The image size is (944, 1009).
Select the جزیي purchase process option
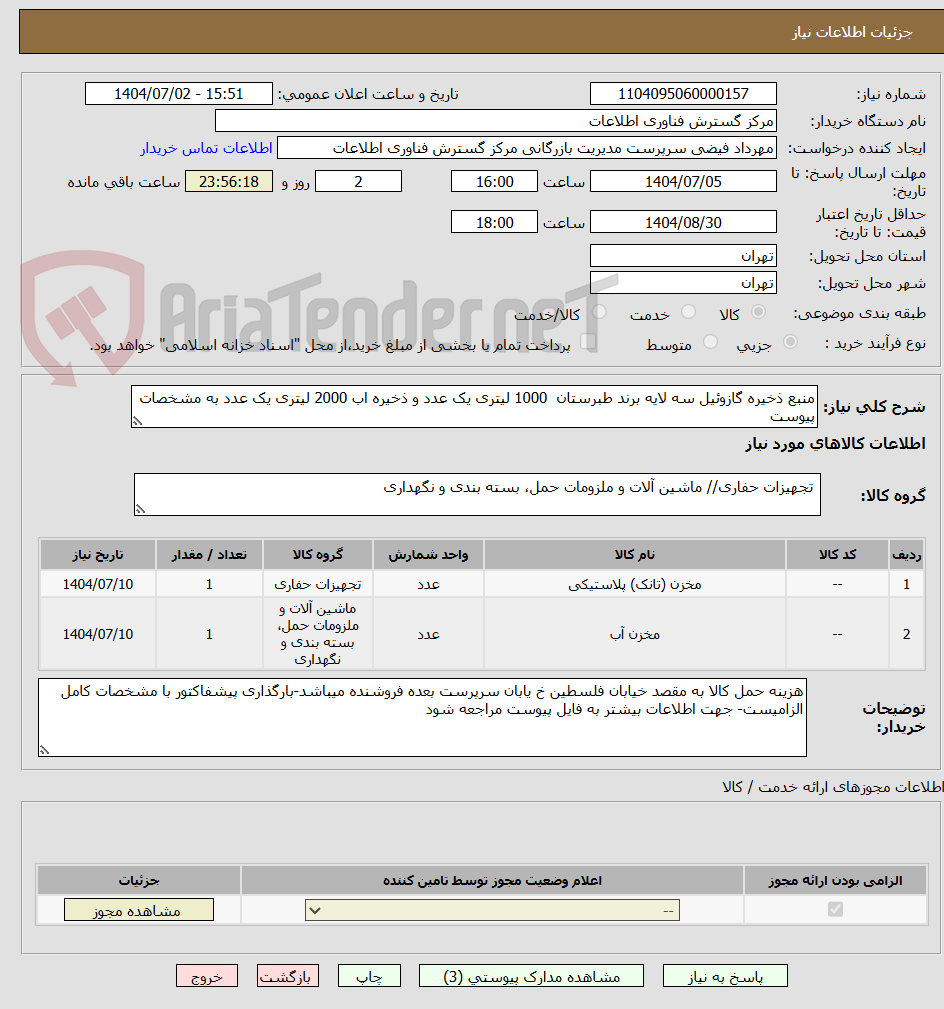pyautogui.click(x=790, y=341)
